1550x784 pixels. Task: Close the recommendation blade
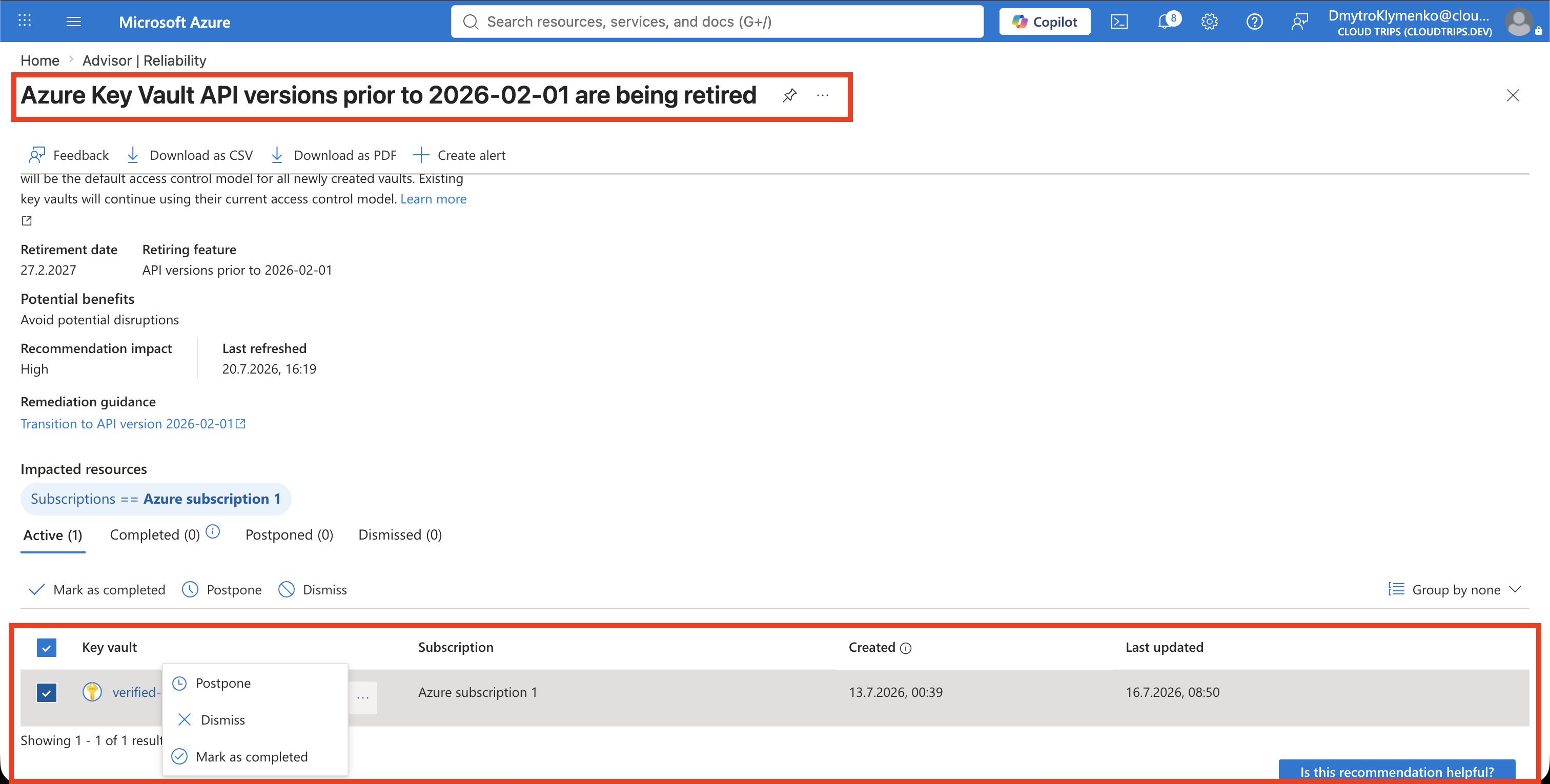coord(1513,95)
